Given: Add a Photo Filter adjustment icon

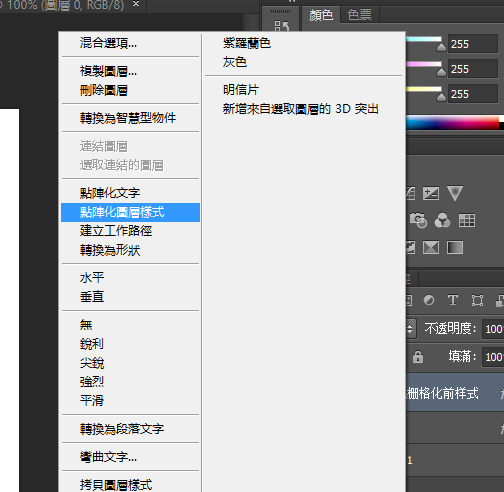Looking at the screenshot, I should [x=418, y=220].
